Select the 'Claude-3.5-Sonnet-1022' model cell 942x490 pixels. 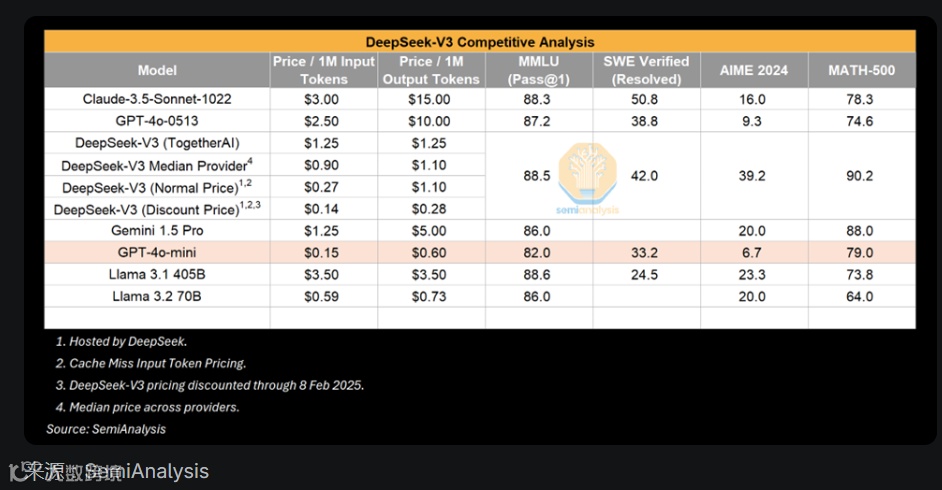[x=157, y=99]
